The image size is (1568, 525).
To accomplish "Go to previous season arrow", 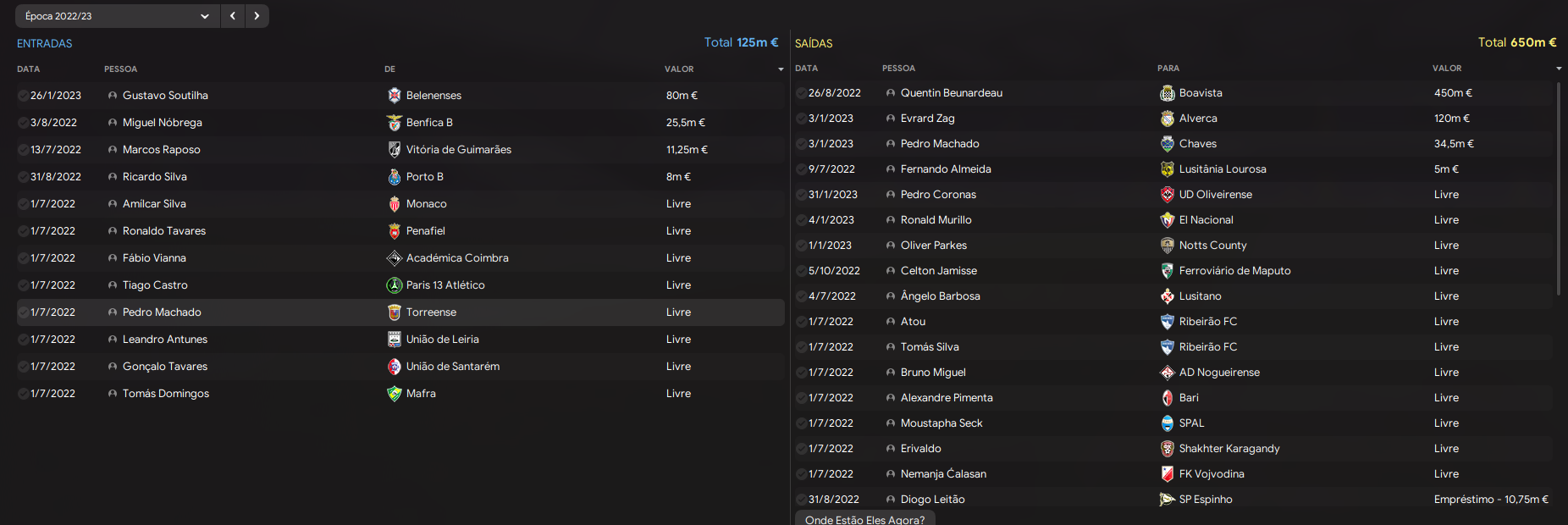I will (x=232, y=16).
